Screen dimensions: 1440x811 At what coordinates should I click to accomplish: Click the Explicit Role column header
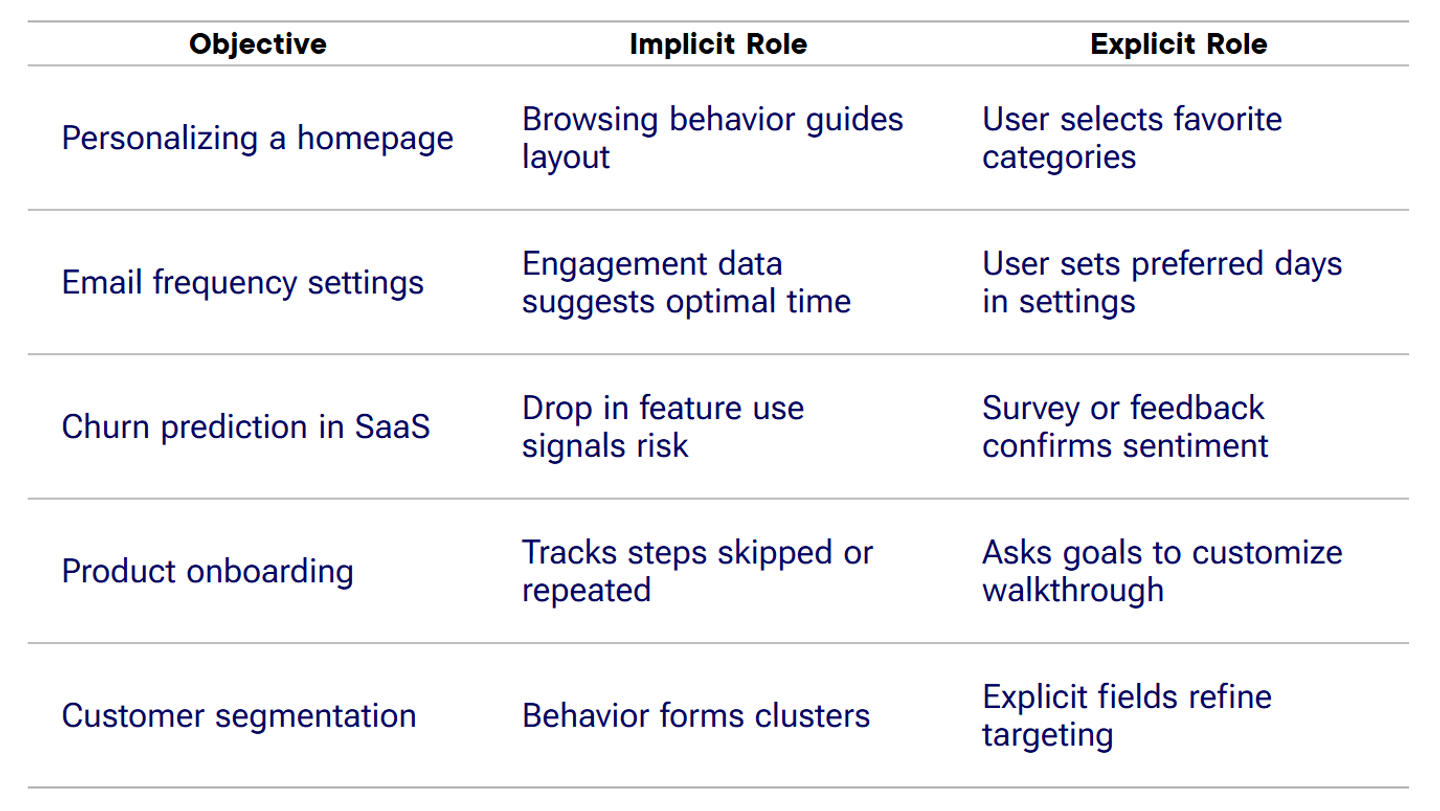click(x=1178, y=44)
